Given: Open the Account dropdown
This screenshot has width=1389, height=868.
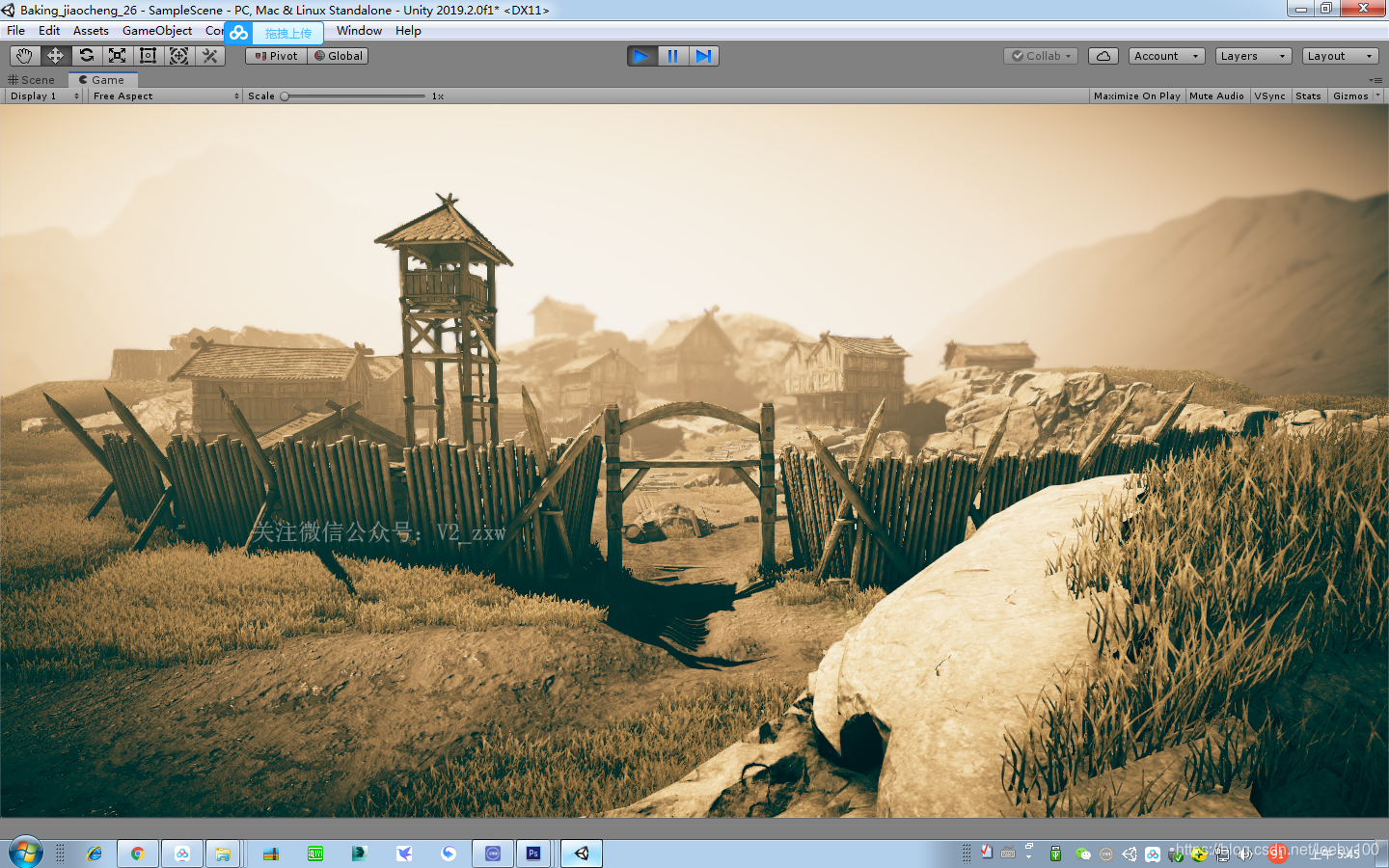Looking at the screenshot, I should pyautogui.click(x=1166, y=56).
